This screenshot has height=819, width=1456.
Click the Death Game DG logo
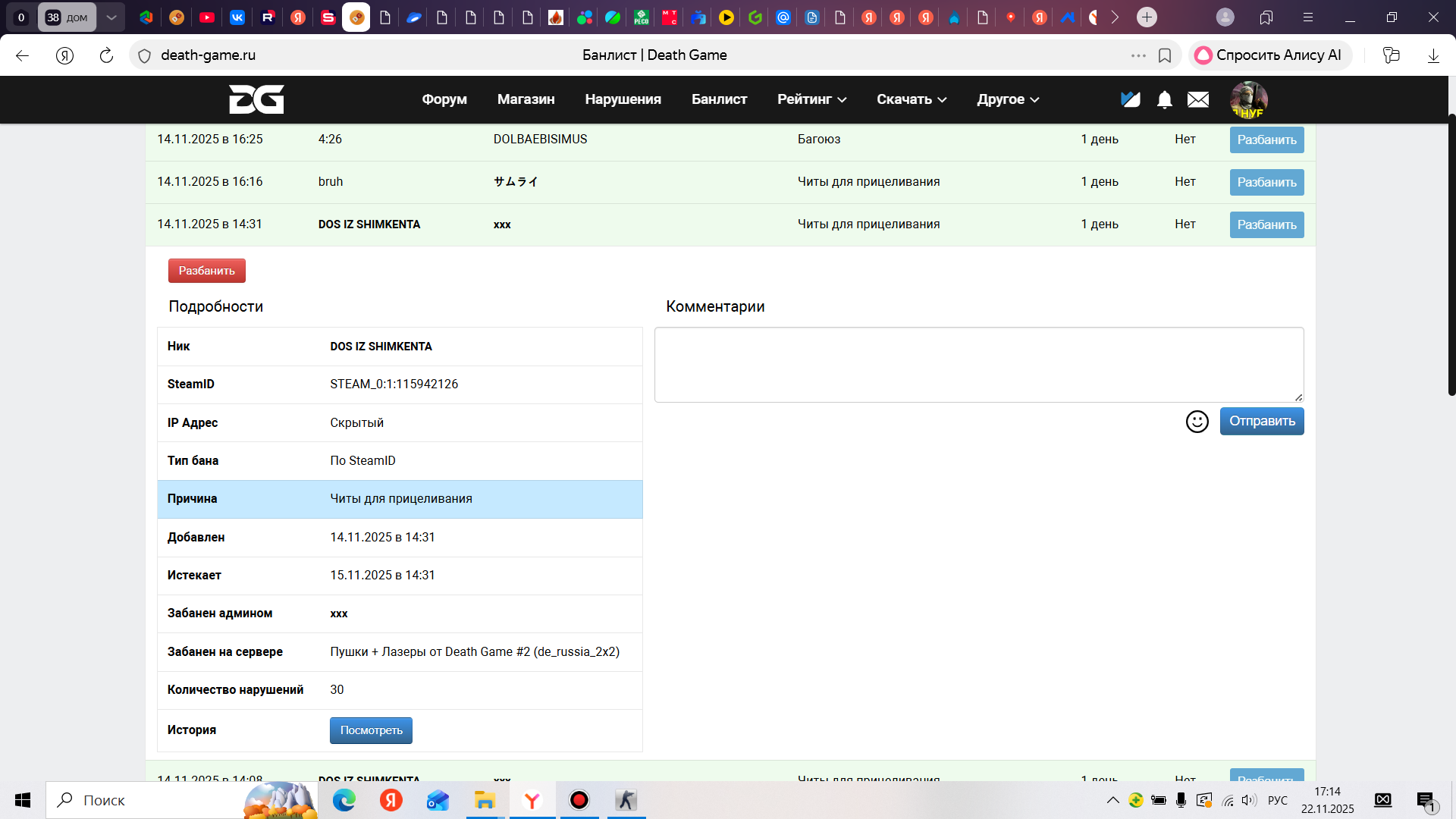[x=256, y=99]
